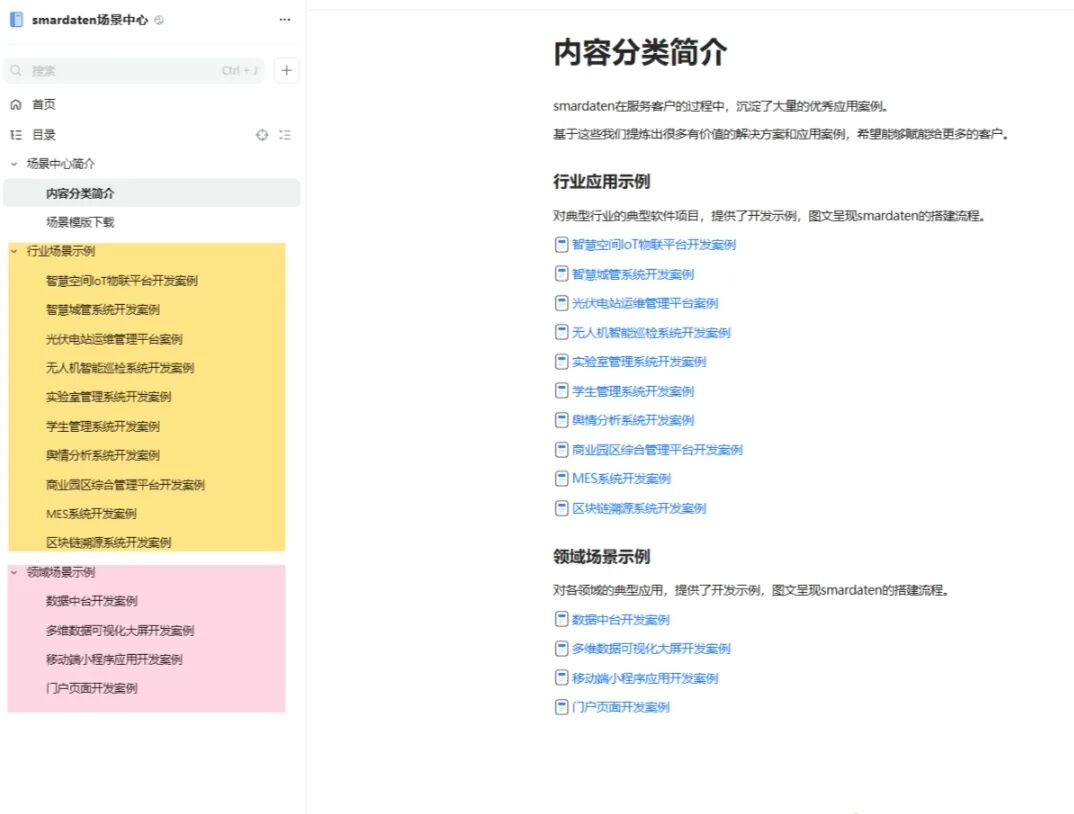Click the document icon beside MES系统开发案例 link
Screen dimensions: 1074x814
click(x=561, y=478)
